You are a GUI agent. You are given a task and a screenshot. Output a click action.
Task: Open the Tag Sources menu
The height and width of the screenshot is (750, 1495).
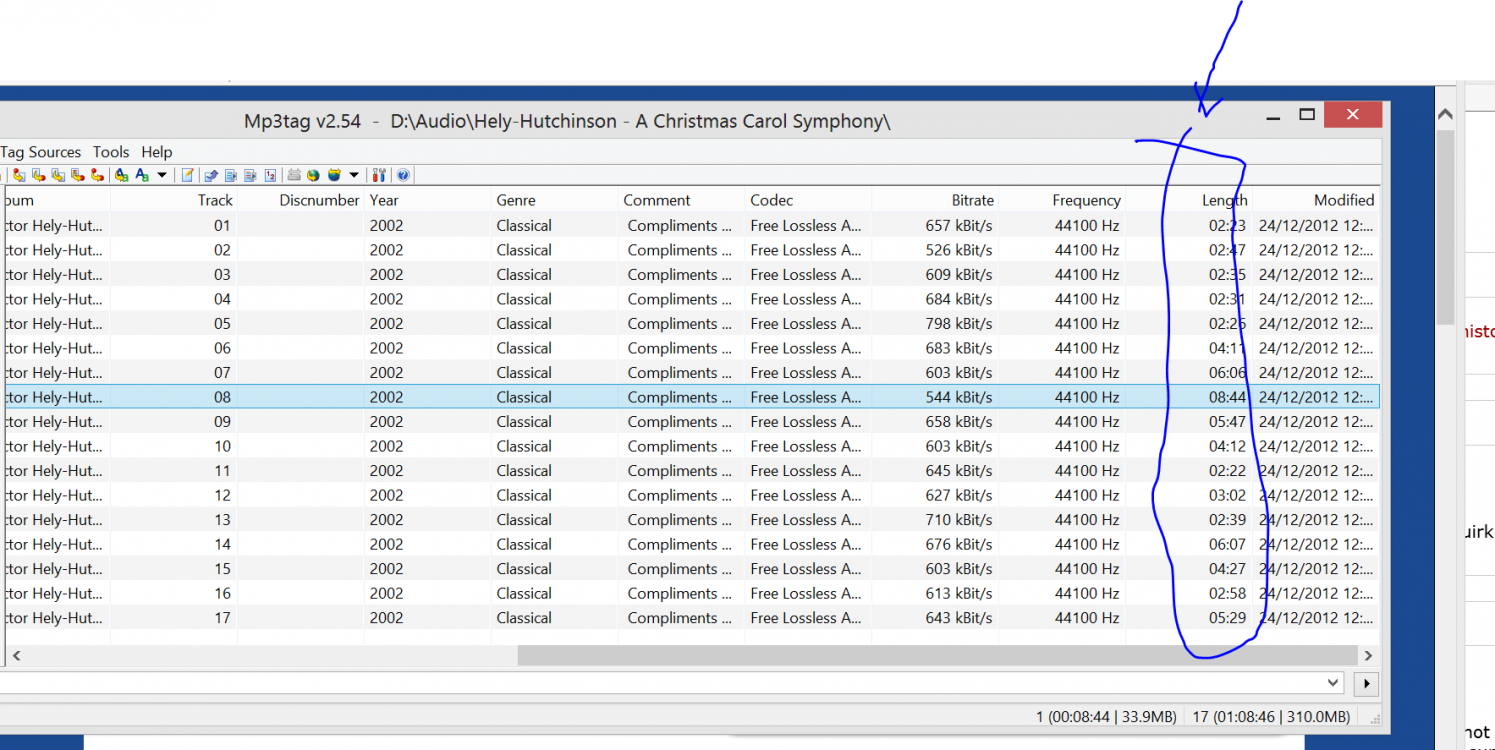[40, 152]
